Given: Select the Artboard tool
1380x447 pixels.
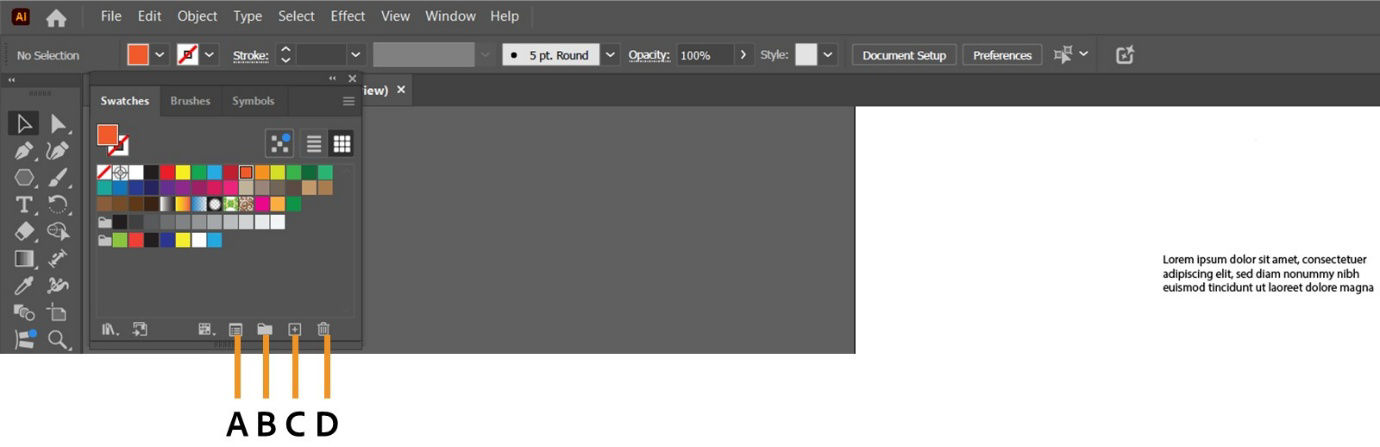Looking at the screenshot, I should click(x=59, y=313).
